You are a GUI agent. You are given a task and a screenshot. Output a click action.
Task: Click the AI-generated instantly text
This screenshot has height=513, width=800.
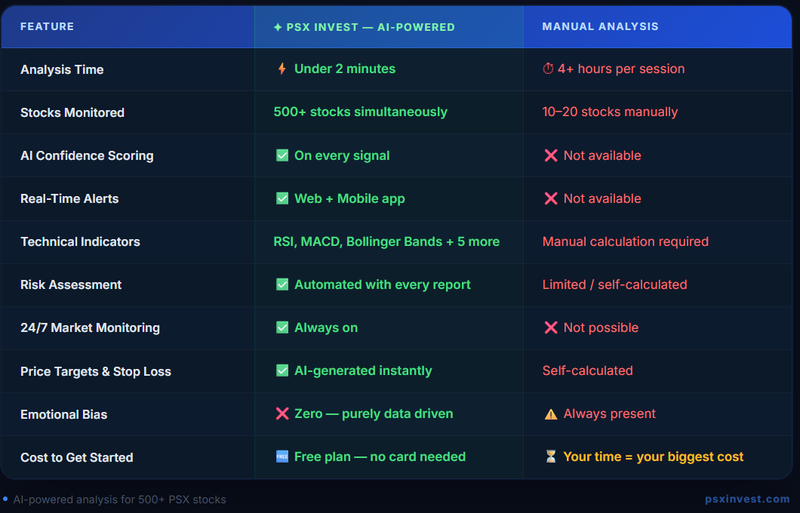pos(363,371)
